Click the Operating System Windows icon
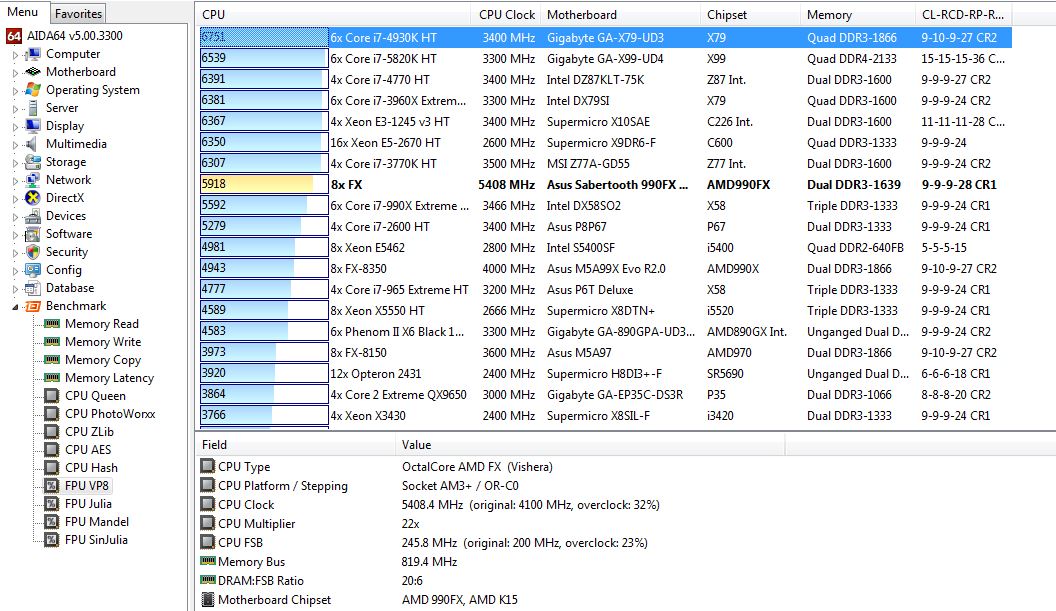Screen dimensions: 1056x611 (x=32, y=90)
